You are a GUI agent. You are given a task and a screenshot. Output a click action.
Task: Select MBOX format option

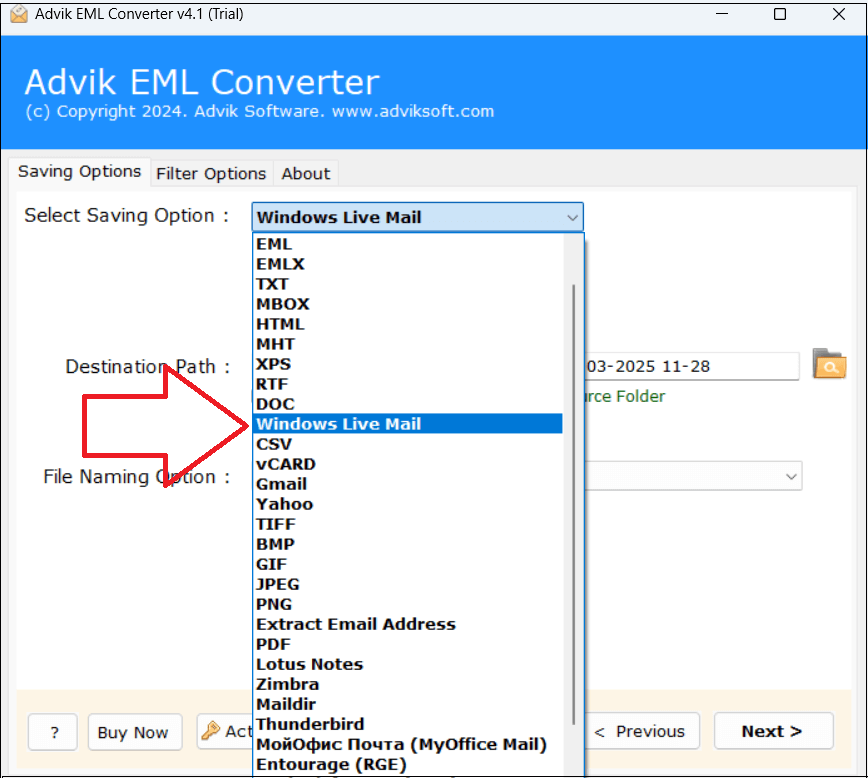[x=407, y=303]
